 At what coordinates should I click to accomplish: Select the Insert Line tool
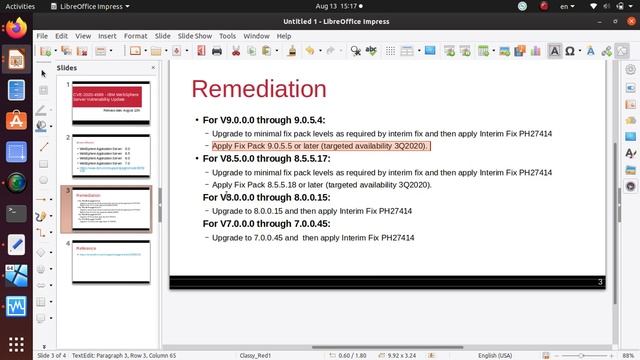tap(43, 147)
